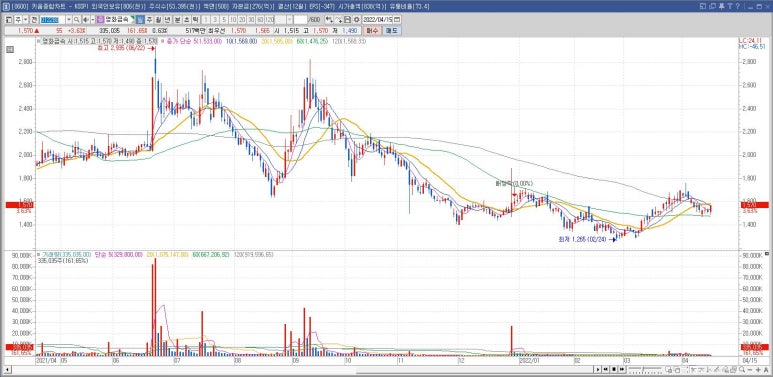Open the dropdown arrow beside the minute interval box

tap(289, 20)
